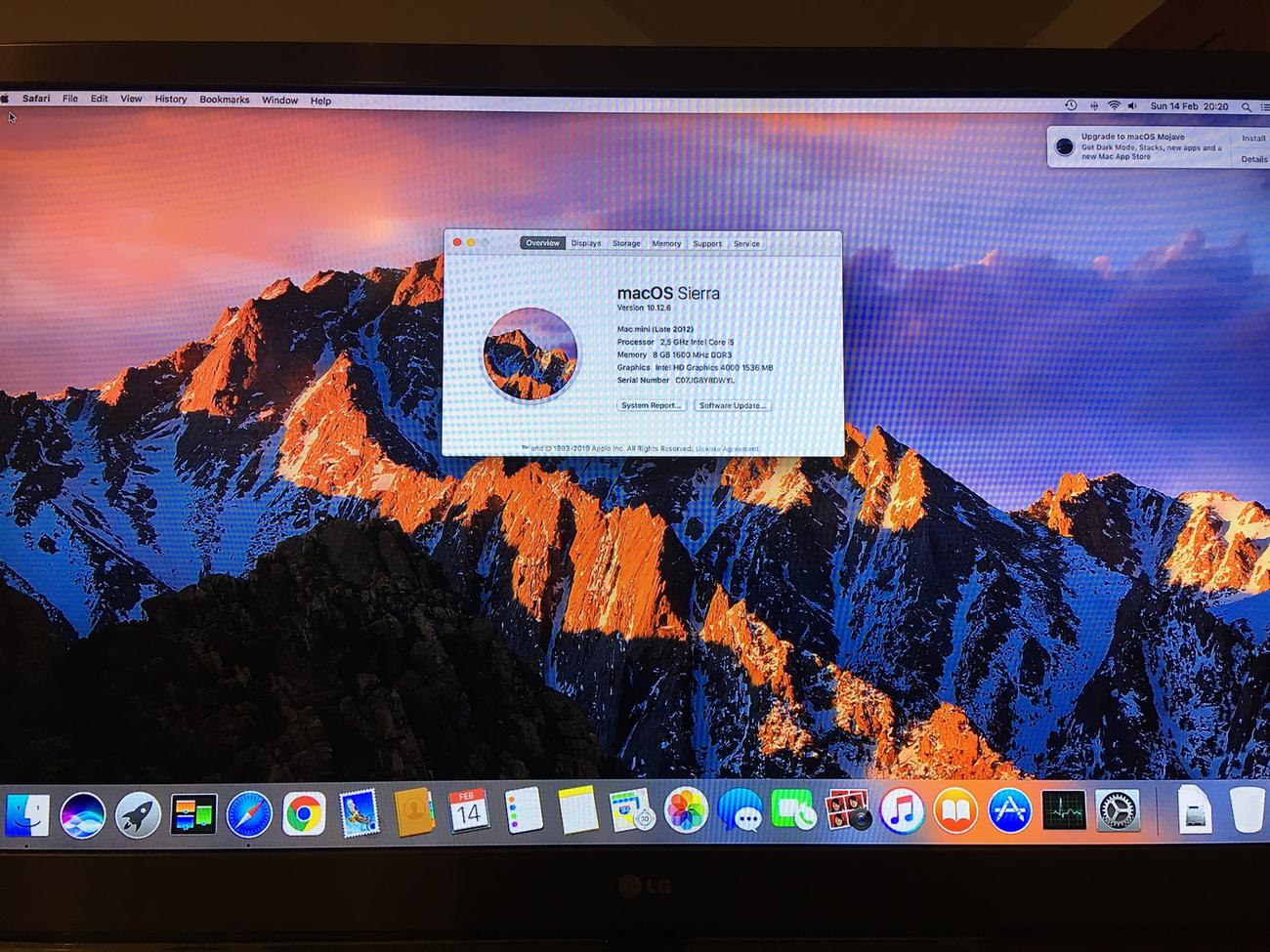
Task: Click the Mac mini (Late 2012) text
Action: (656, 329)
